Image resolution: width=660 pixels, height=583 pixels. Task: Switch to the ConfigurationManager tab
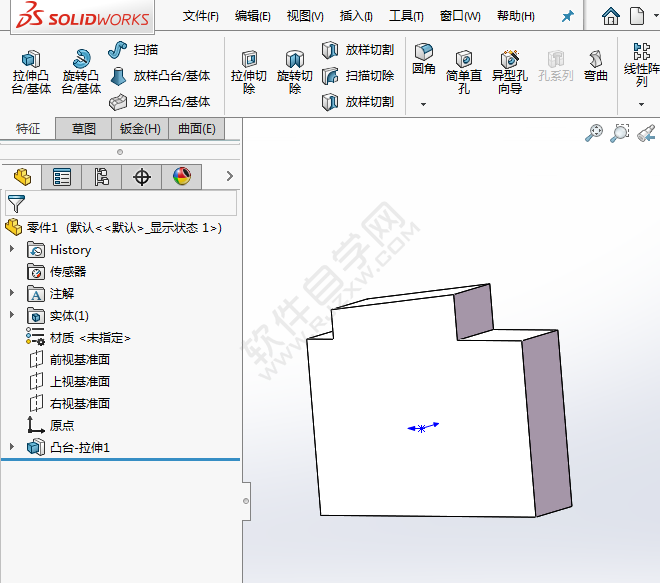(102, 177)
